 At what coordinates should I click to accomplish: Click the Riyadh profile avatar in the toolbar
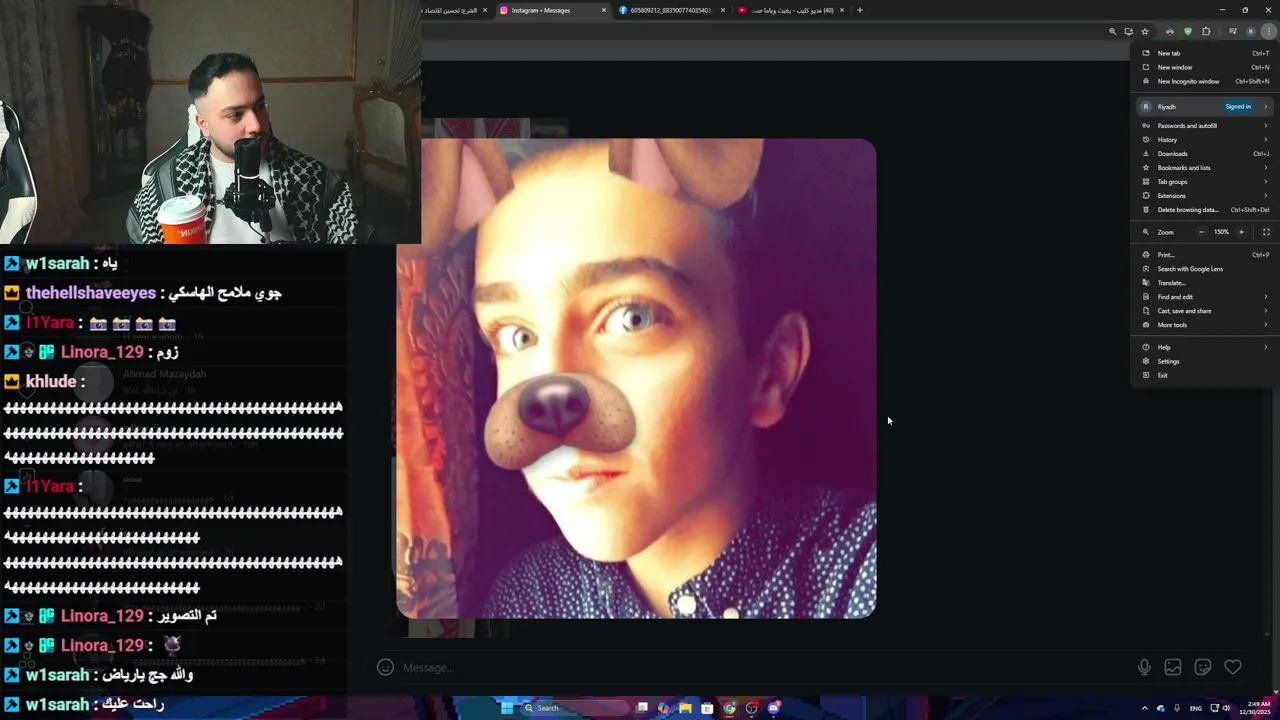tap(1250, 31)
